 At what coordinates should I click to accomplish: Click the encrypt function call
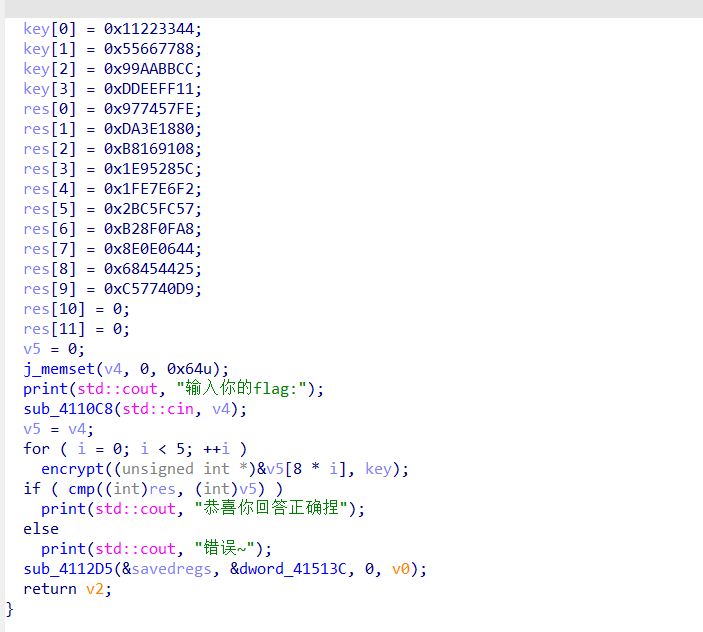tap(71, 469)
